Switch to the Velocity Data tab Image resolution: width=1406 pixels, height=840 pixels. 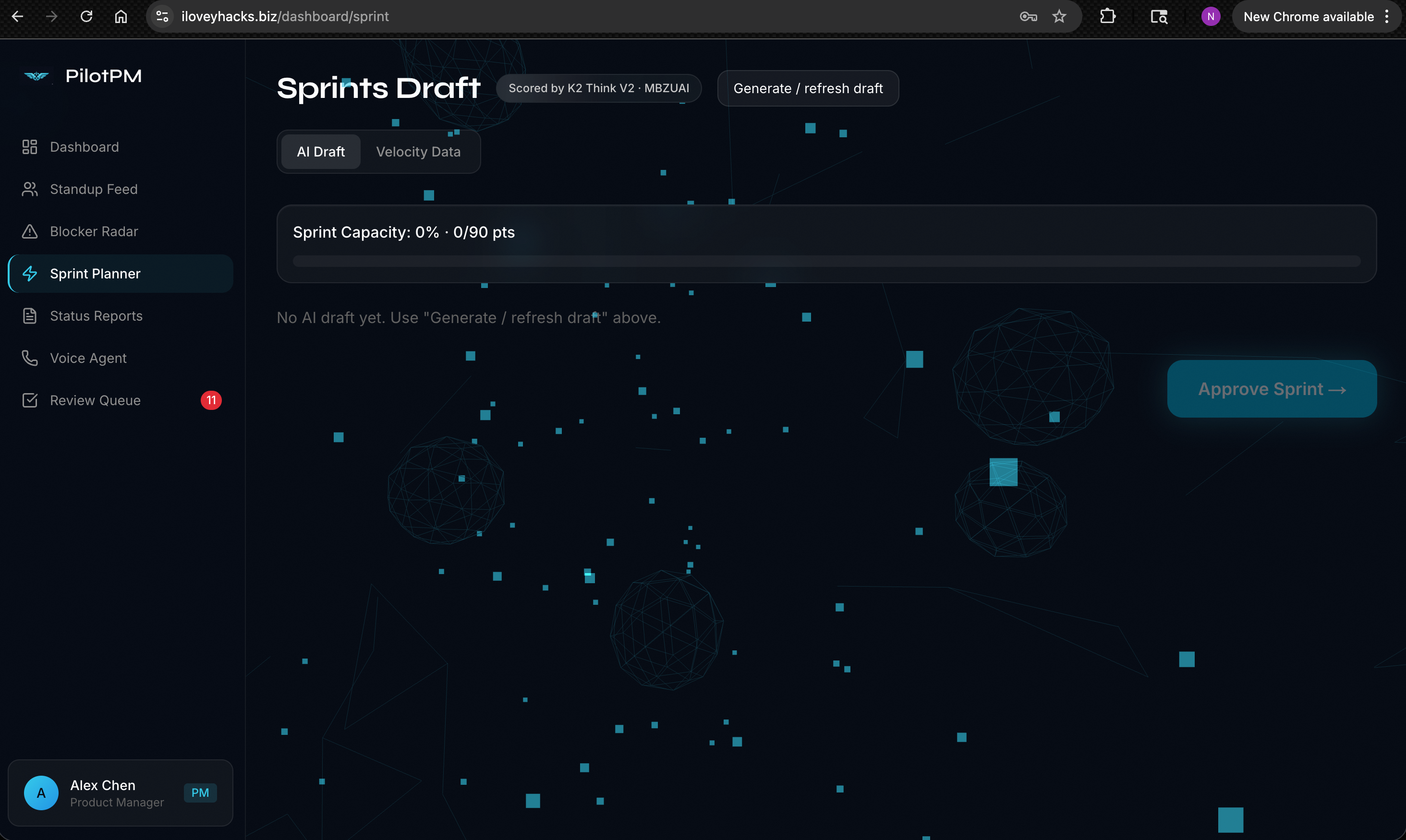pos(418,152)
